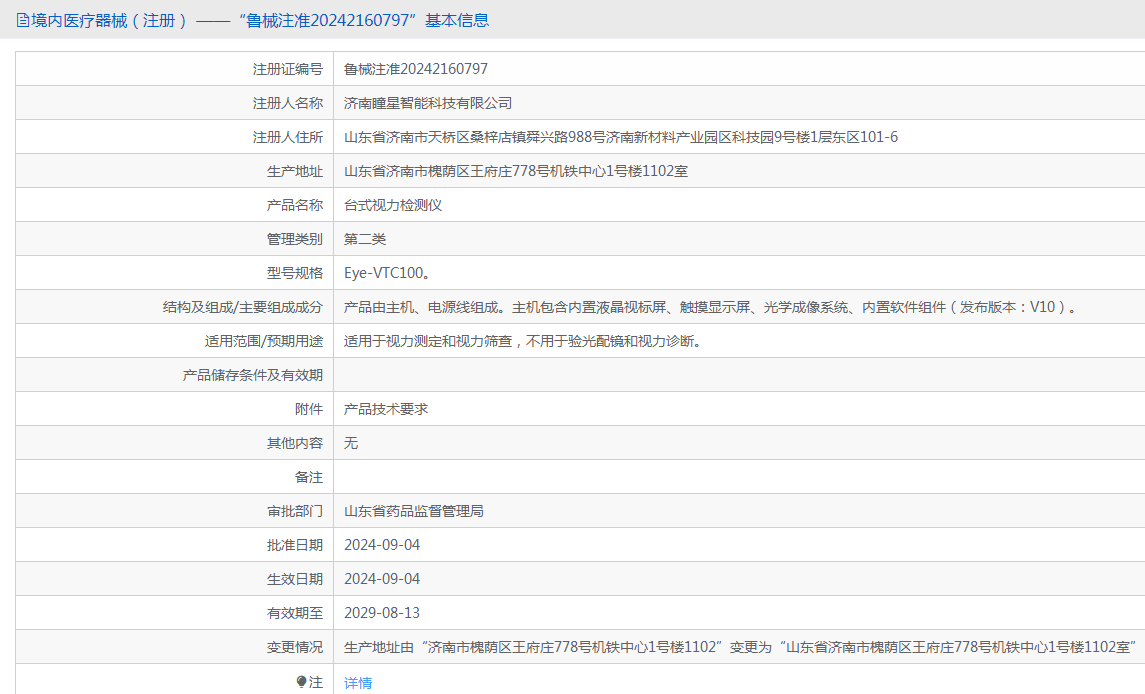Click the 备注 label
The width and height of the screenshot is (1145, 694).
[309, 477]
